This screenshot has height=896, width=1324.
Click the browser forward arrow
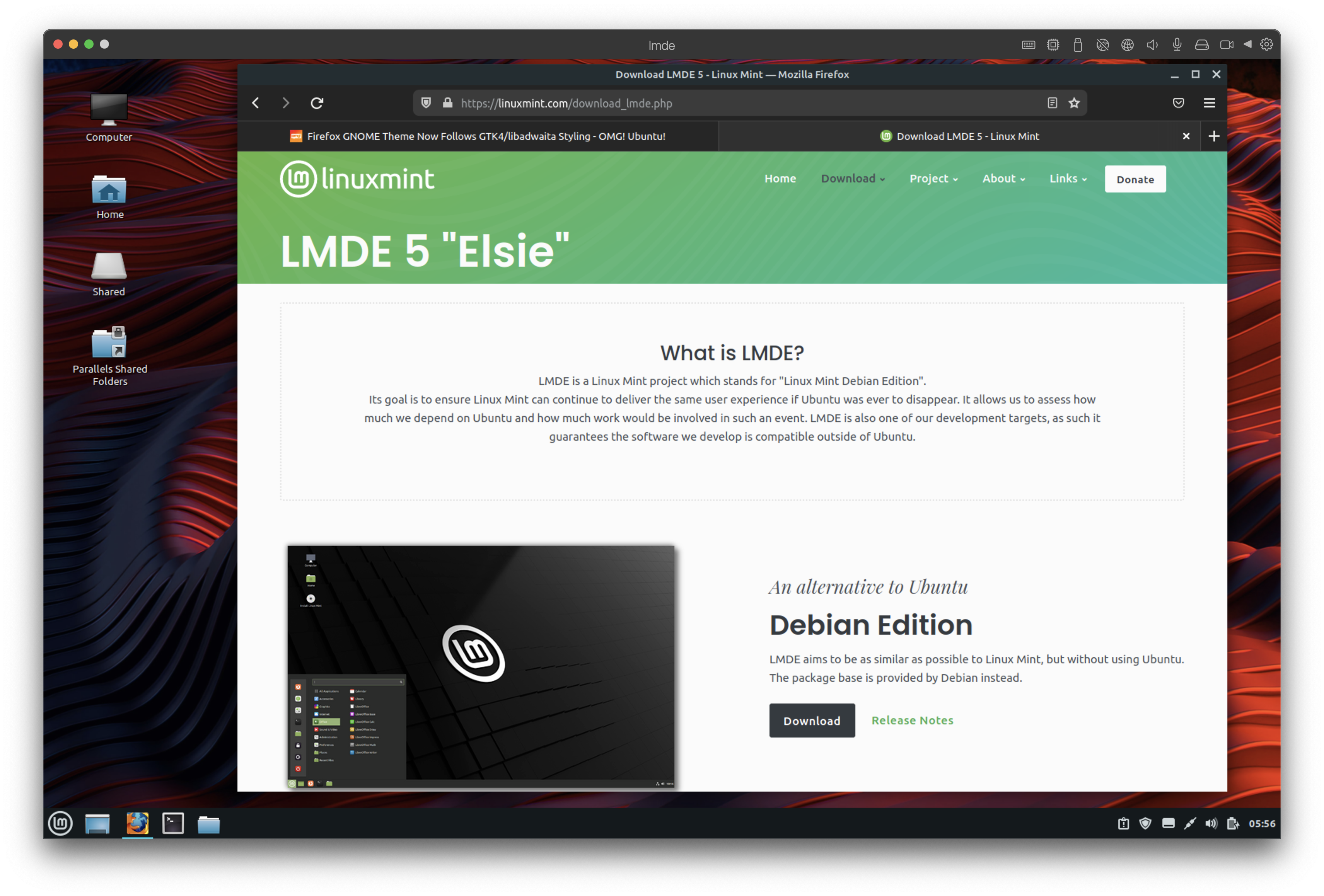point(285,103)
